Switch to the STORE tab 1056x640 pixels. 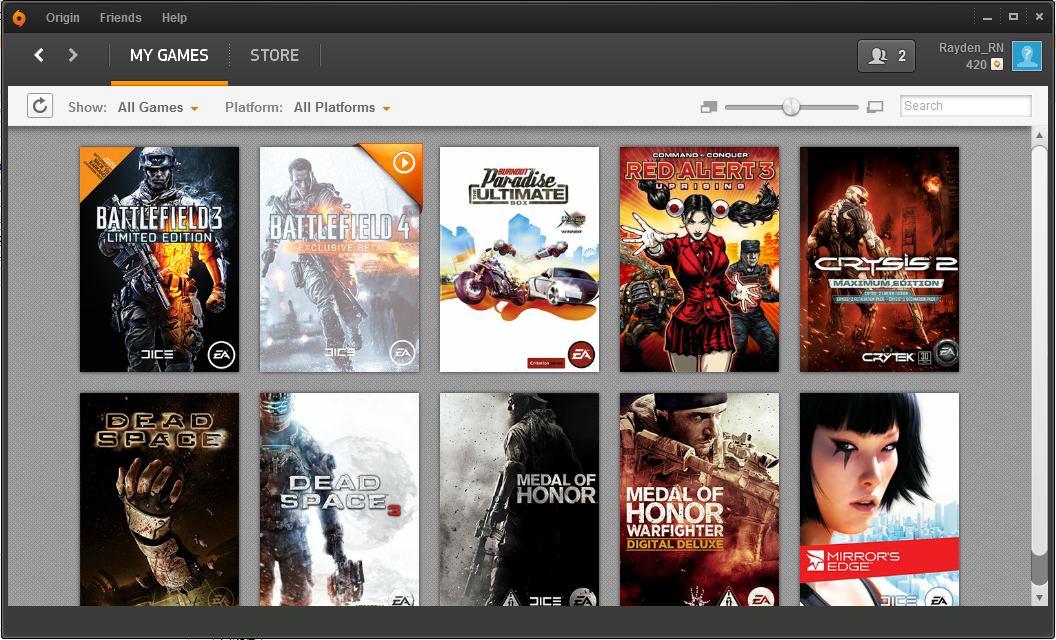coord(274,55)
